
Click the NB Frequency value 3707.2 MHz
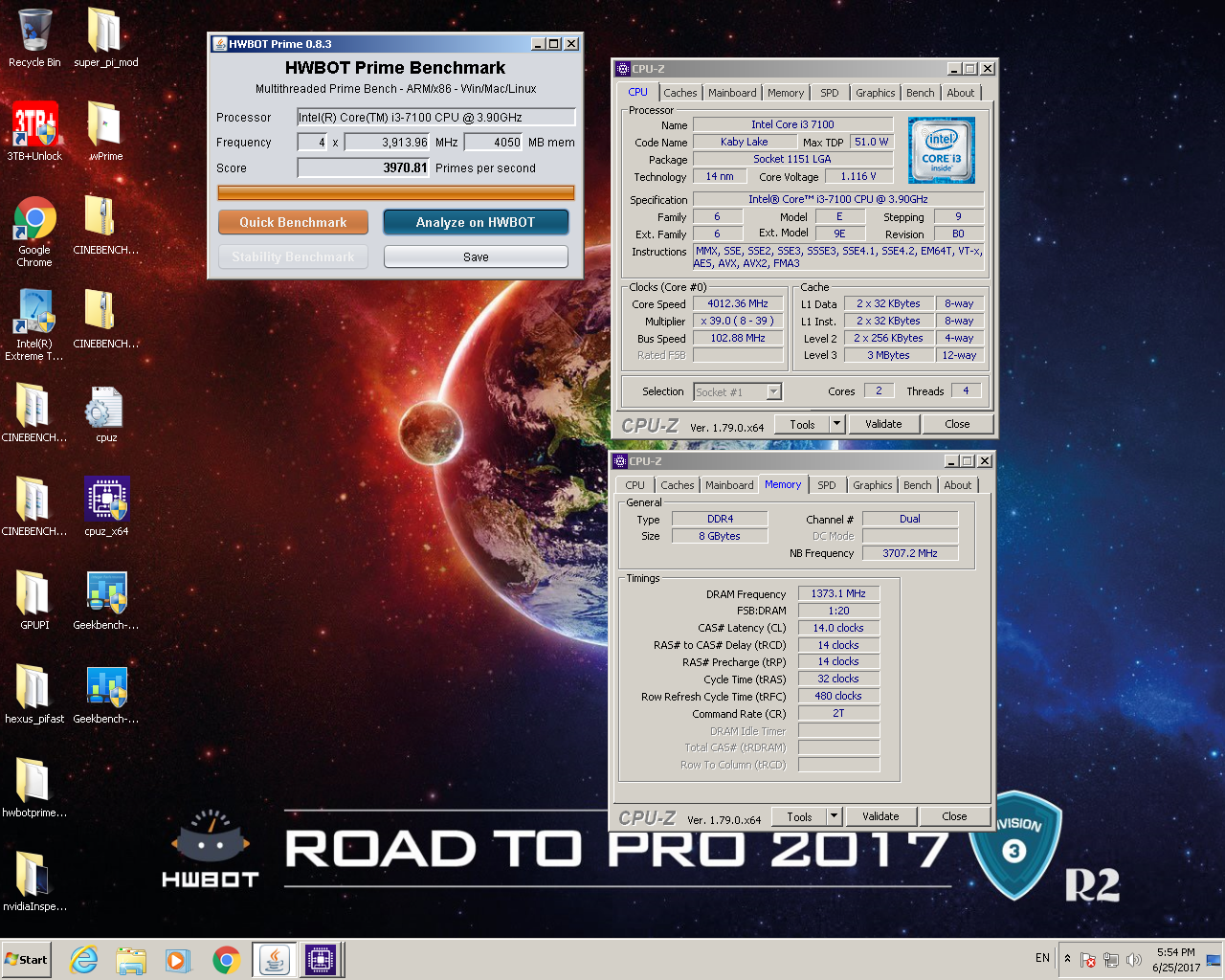tap(909, 553)
